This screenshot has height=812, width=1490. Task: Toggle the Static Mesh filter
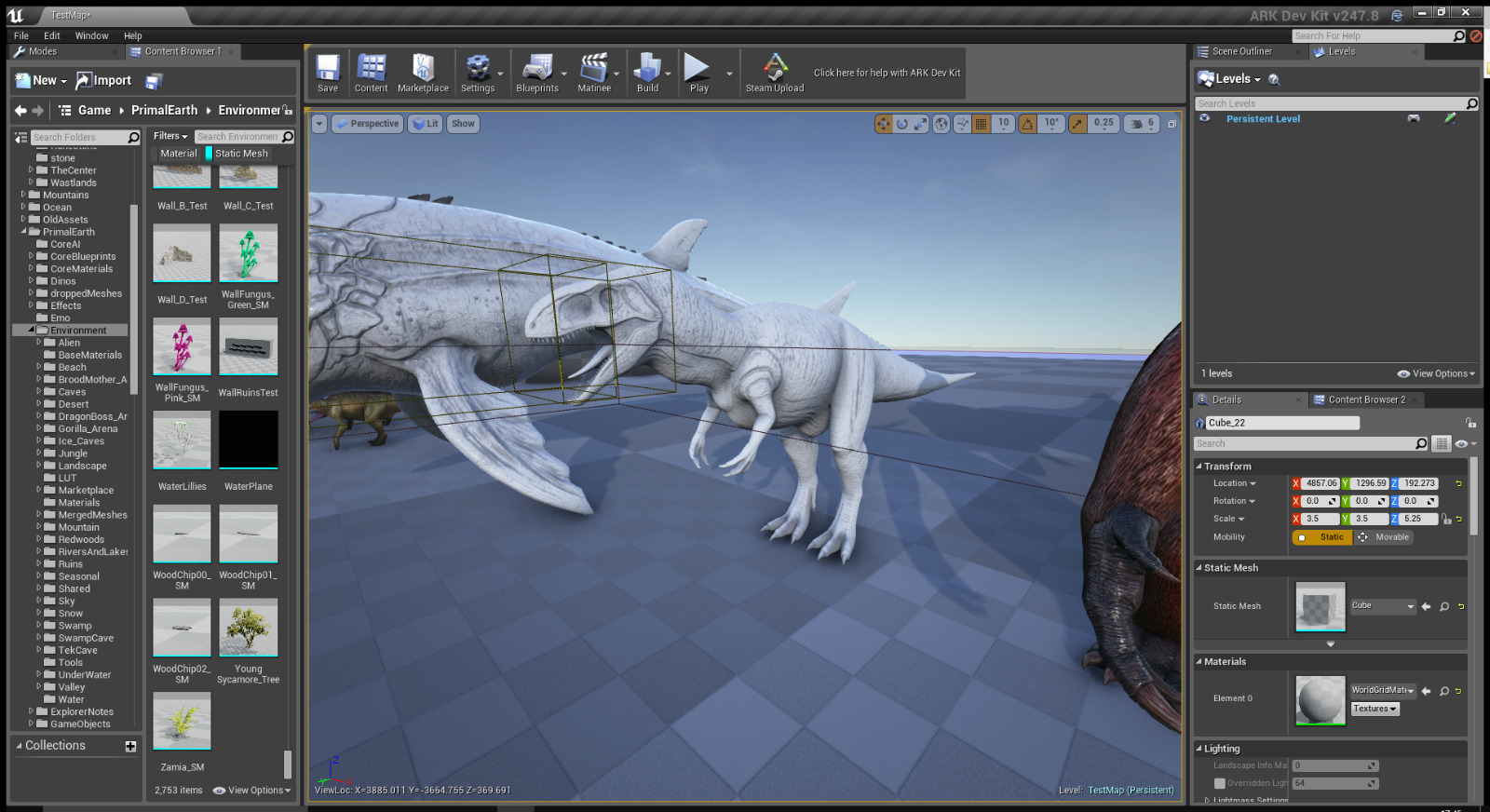click(x=237, y=154)
